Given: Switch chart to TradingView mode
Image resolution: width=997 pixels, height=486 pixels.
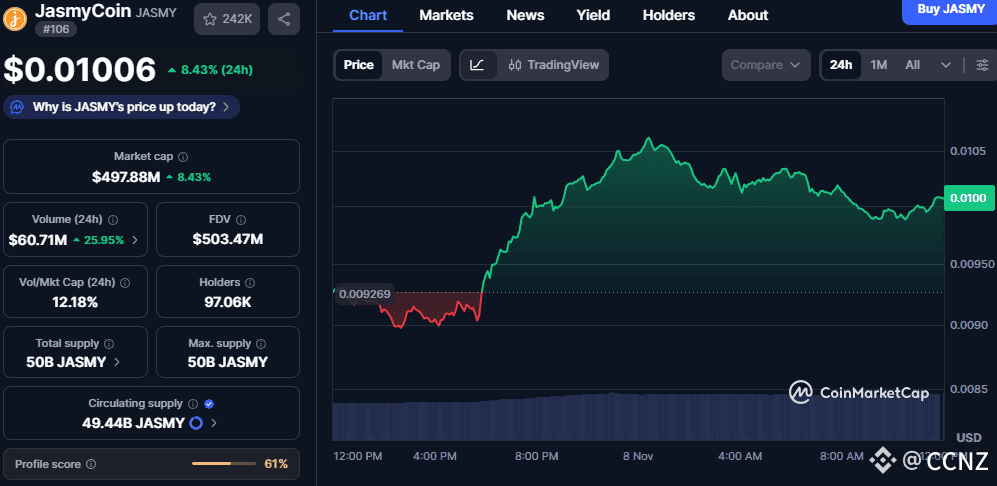Looking at the screenshot, I should [x=553, y=65].
